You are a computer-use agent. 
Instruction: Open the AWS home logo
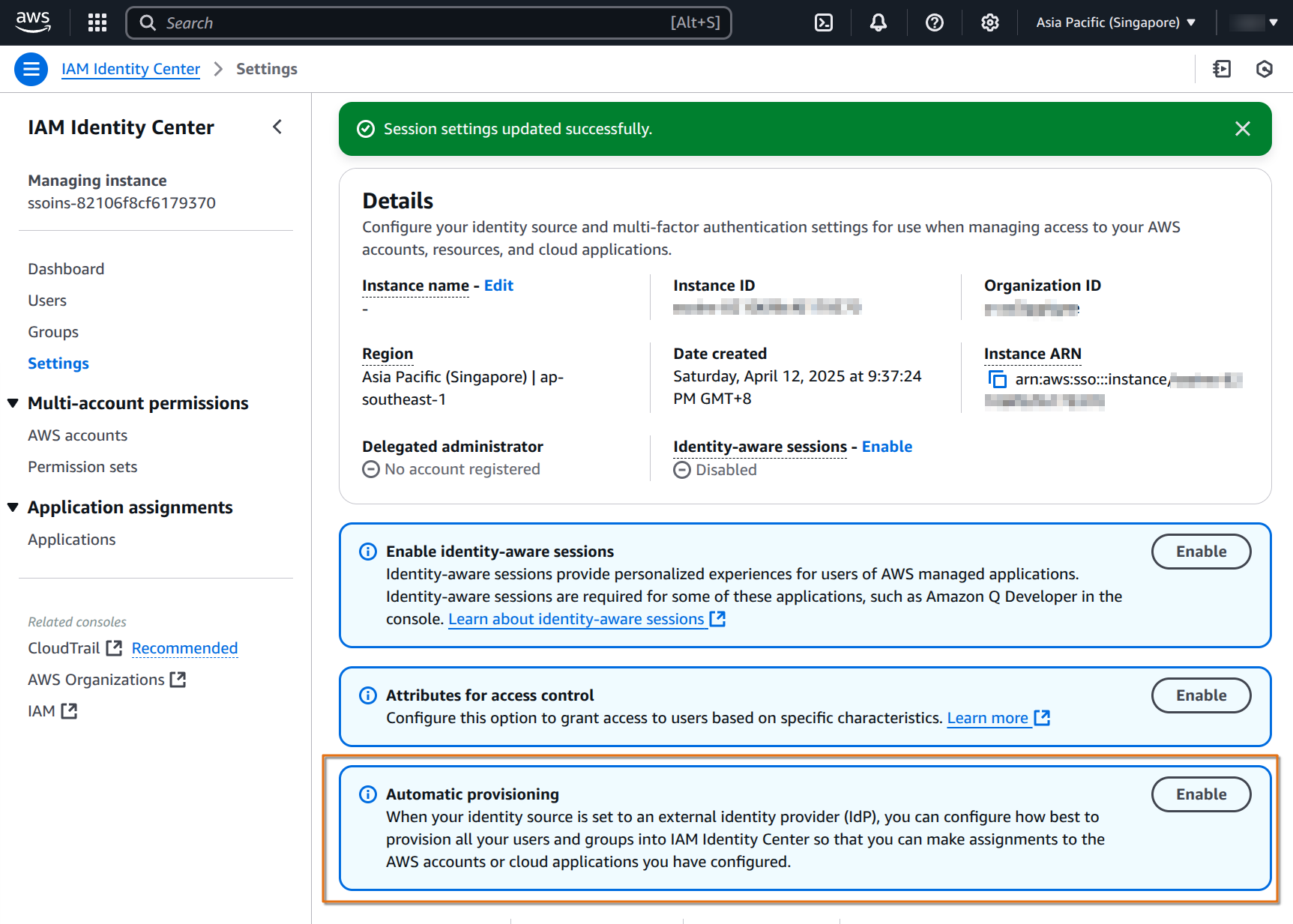(x=33, y=22)
